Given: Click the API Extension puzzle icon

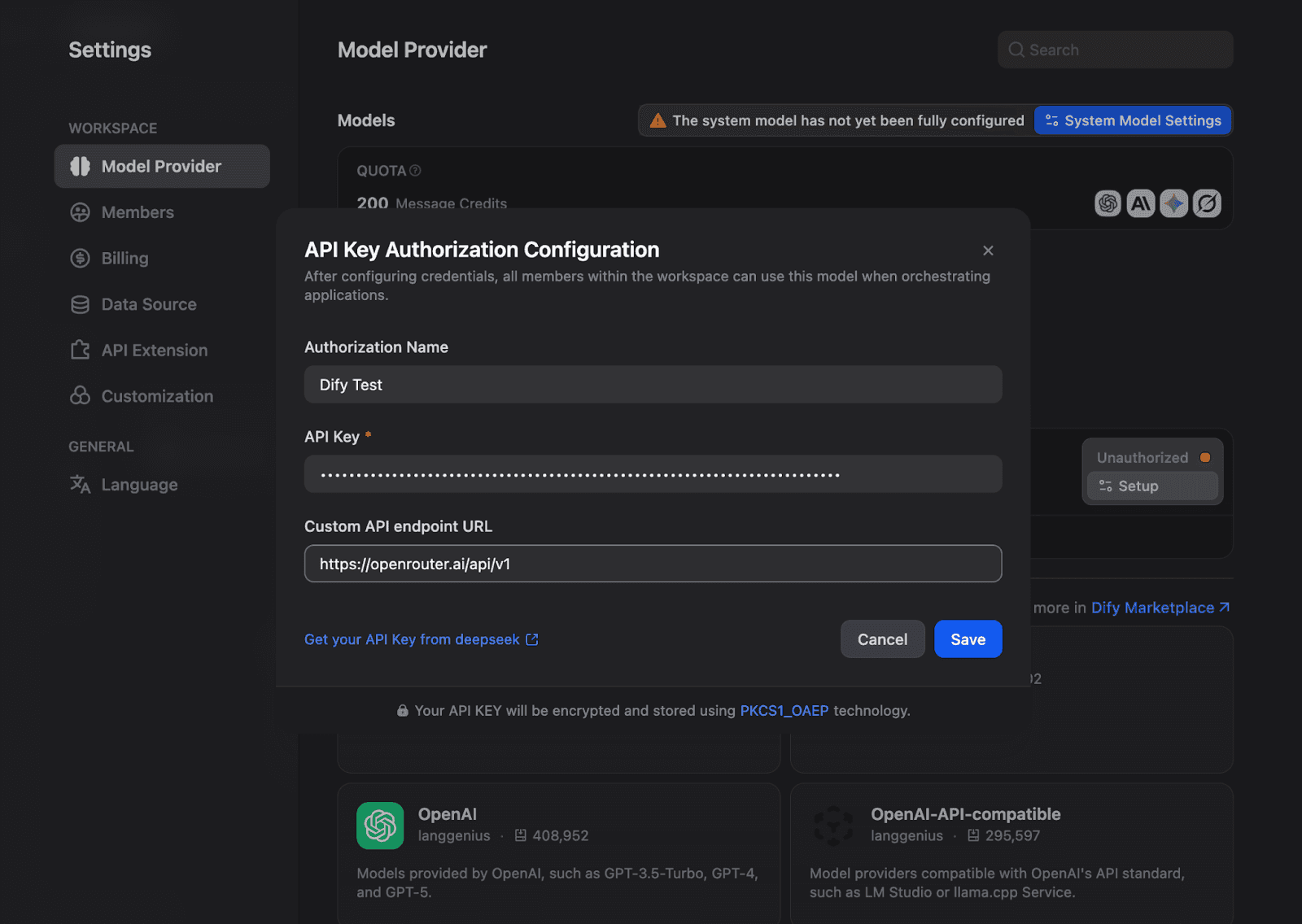Looking at the screenshot, I should click(80, 351).
